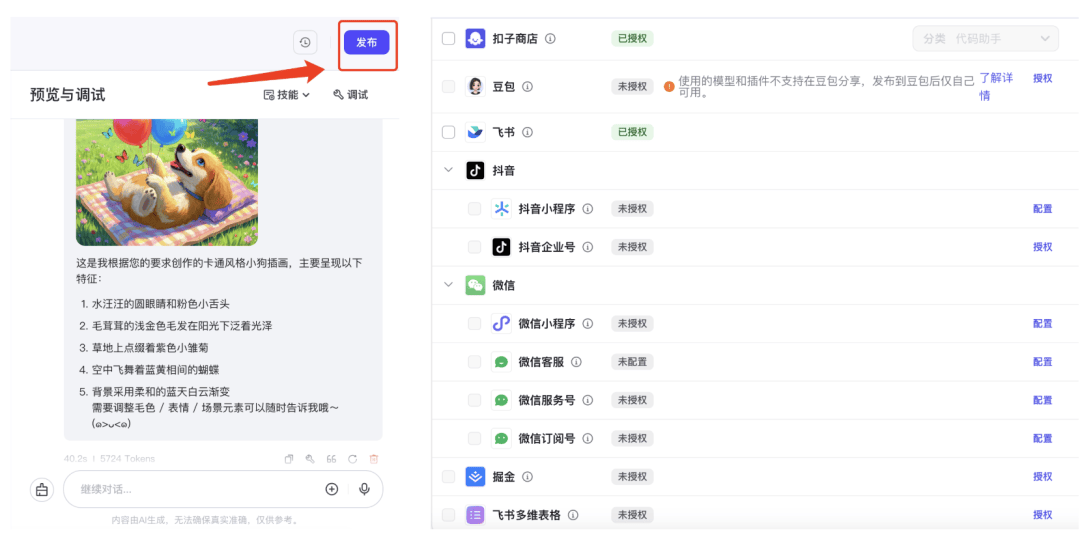Check the 飞书多维表格 checkbox

(448, 515)
